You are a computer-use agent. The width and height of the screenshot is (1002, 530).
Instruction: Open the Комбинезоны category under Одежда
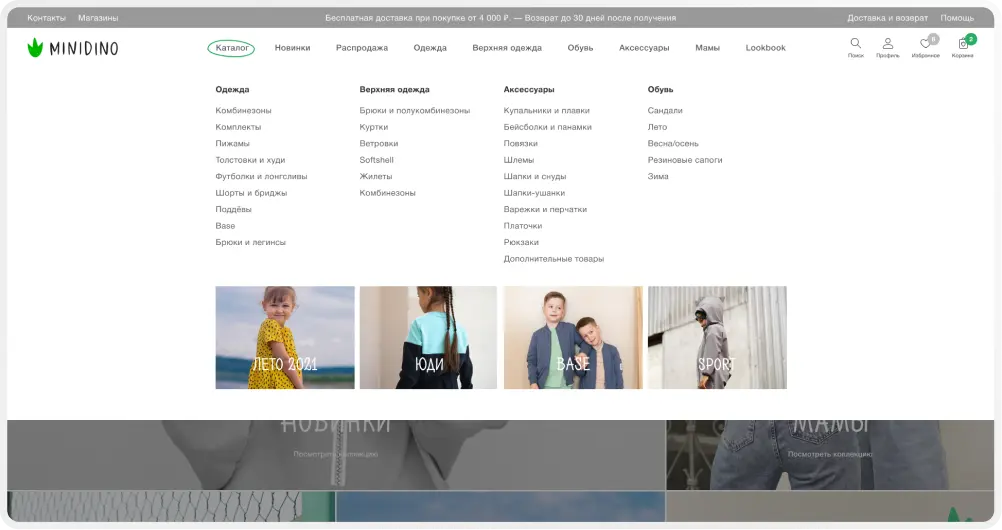click(243, 111)
